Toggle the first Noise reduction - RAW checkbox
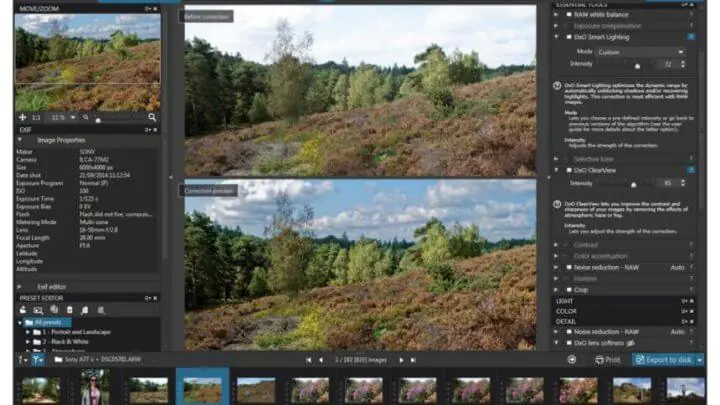Image resolution: width=720 pixels, height=405 pixels. pos(569,267)
